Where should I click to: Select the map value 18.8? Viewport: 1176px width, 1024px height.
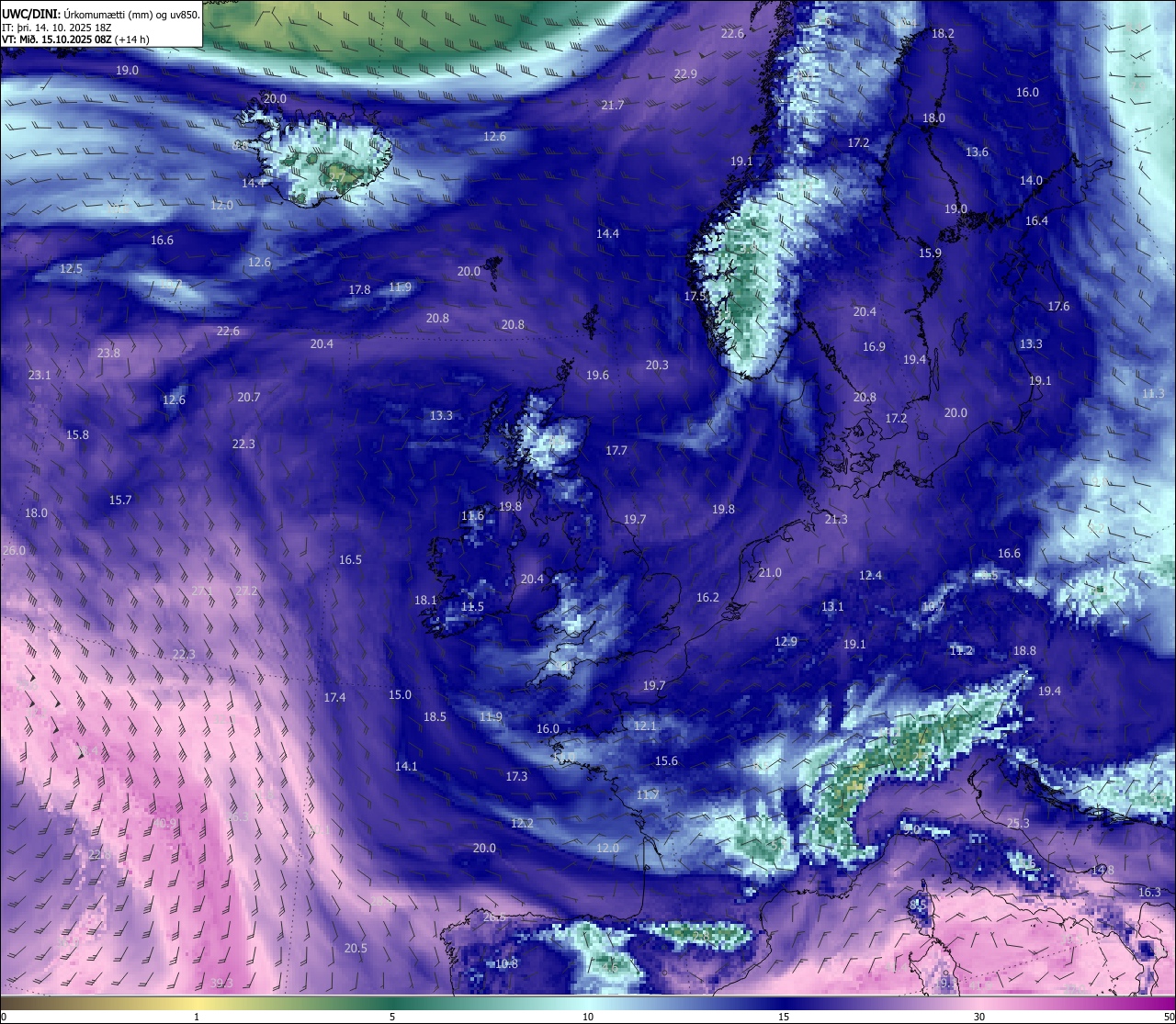(1024, 650)
